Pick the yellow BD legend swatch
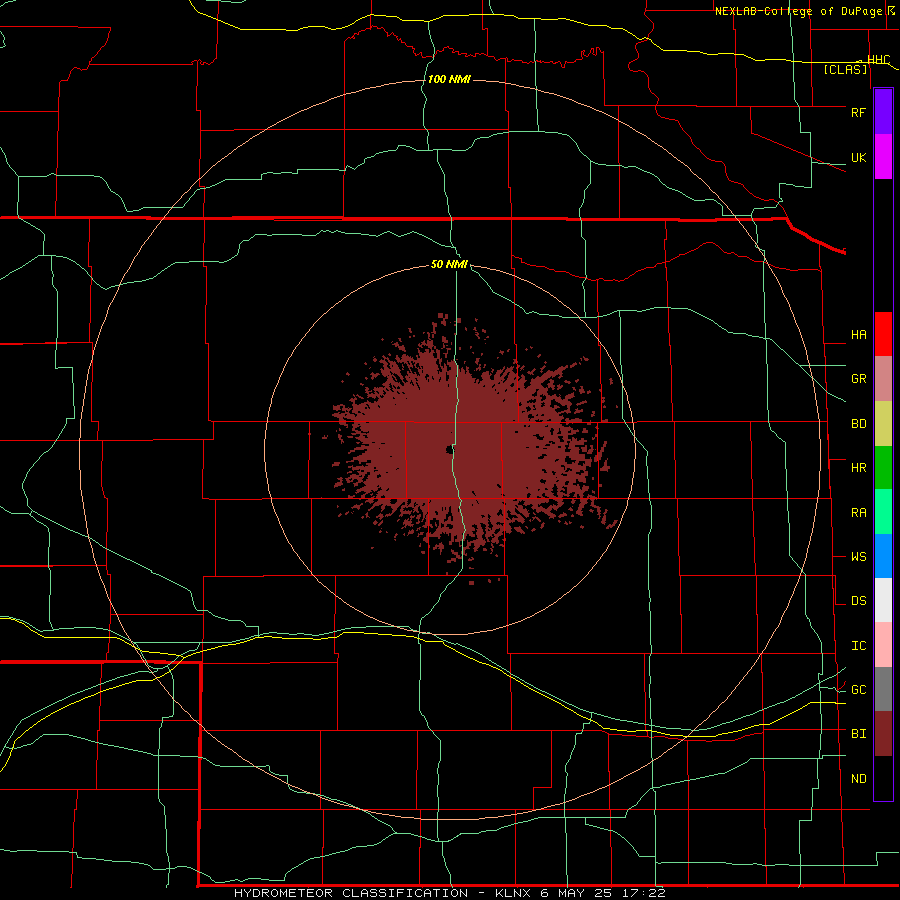 [883, 424]
